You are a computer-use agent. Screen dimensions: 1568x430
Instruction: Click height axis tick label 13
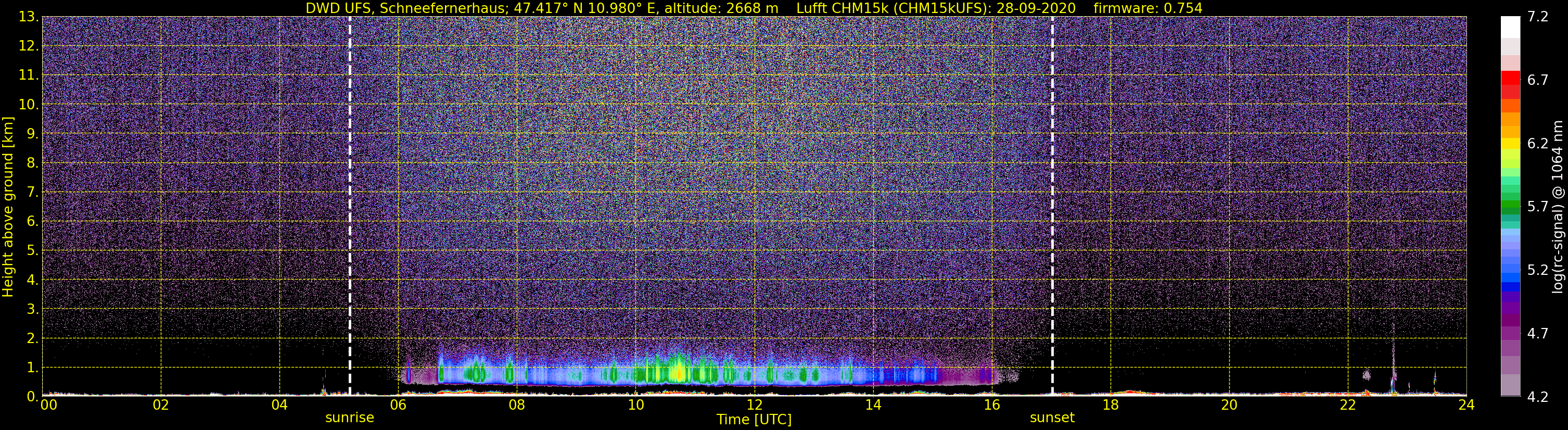click(x=29, y=17)
